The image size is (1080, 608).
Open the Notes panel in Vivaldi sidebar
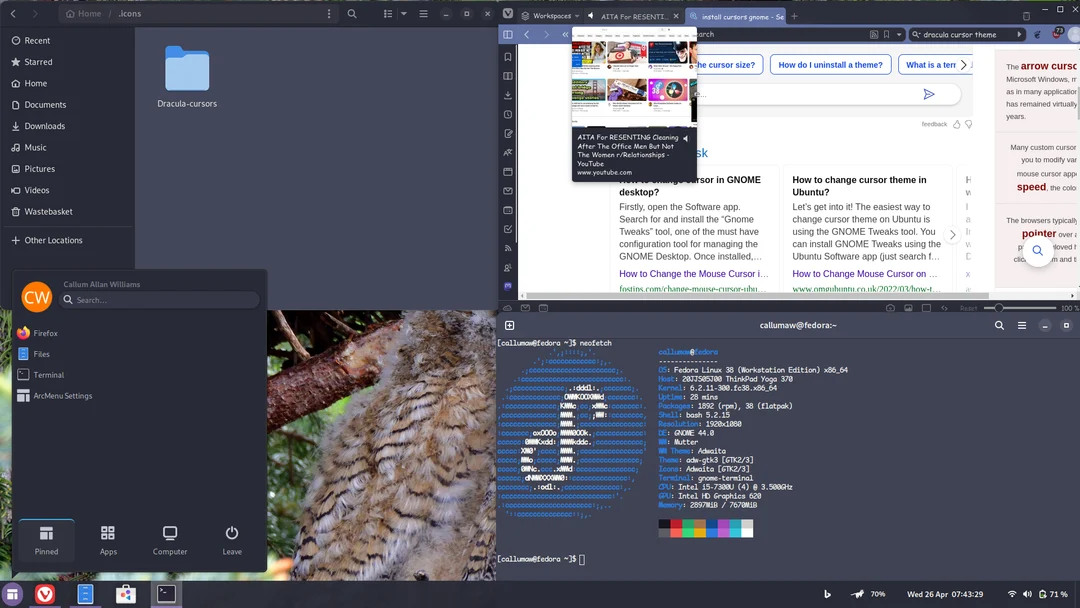508,131
